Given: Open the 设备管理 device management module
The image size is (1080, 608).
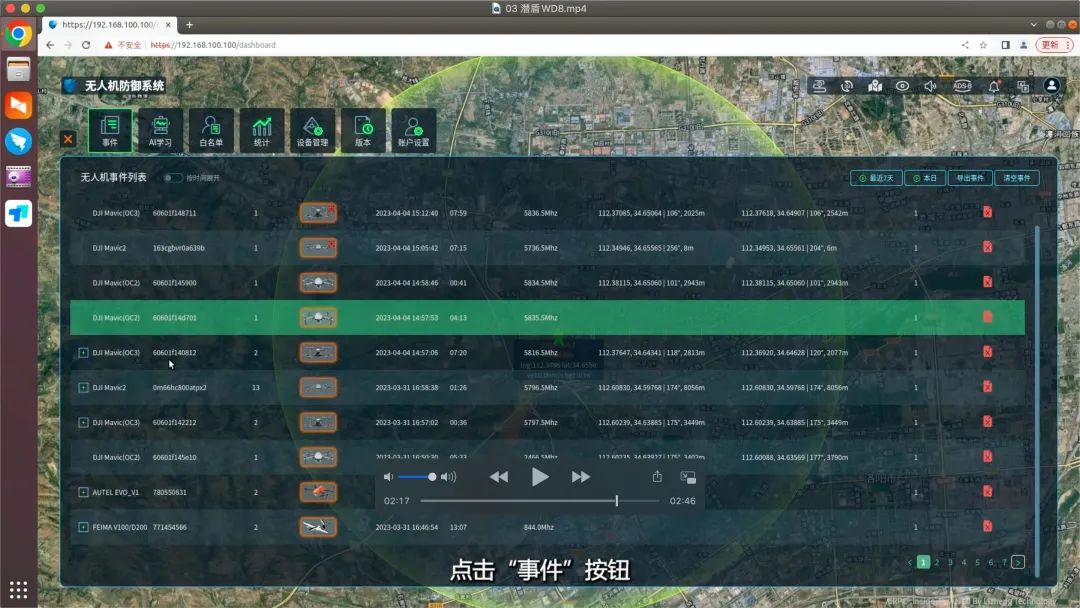Looking at the screenshot, I should click(312, 130).
